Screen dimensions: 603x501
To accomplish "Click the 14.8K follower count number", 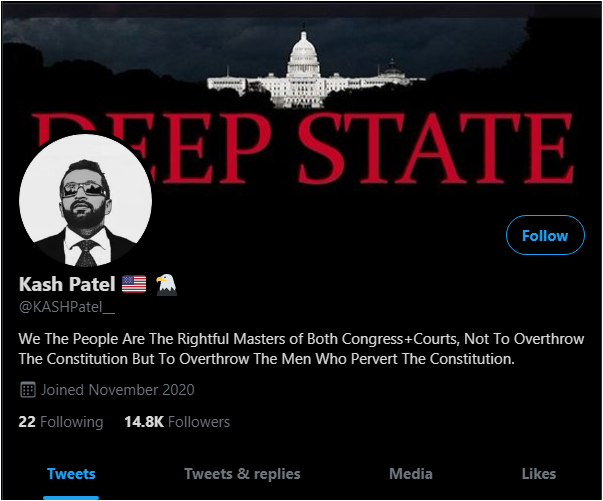I will coord(144,422).
